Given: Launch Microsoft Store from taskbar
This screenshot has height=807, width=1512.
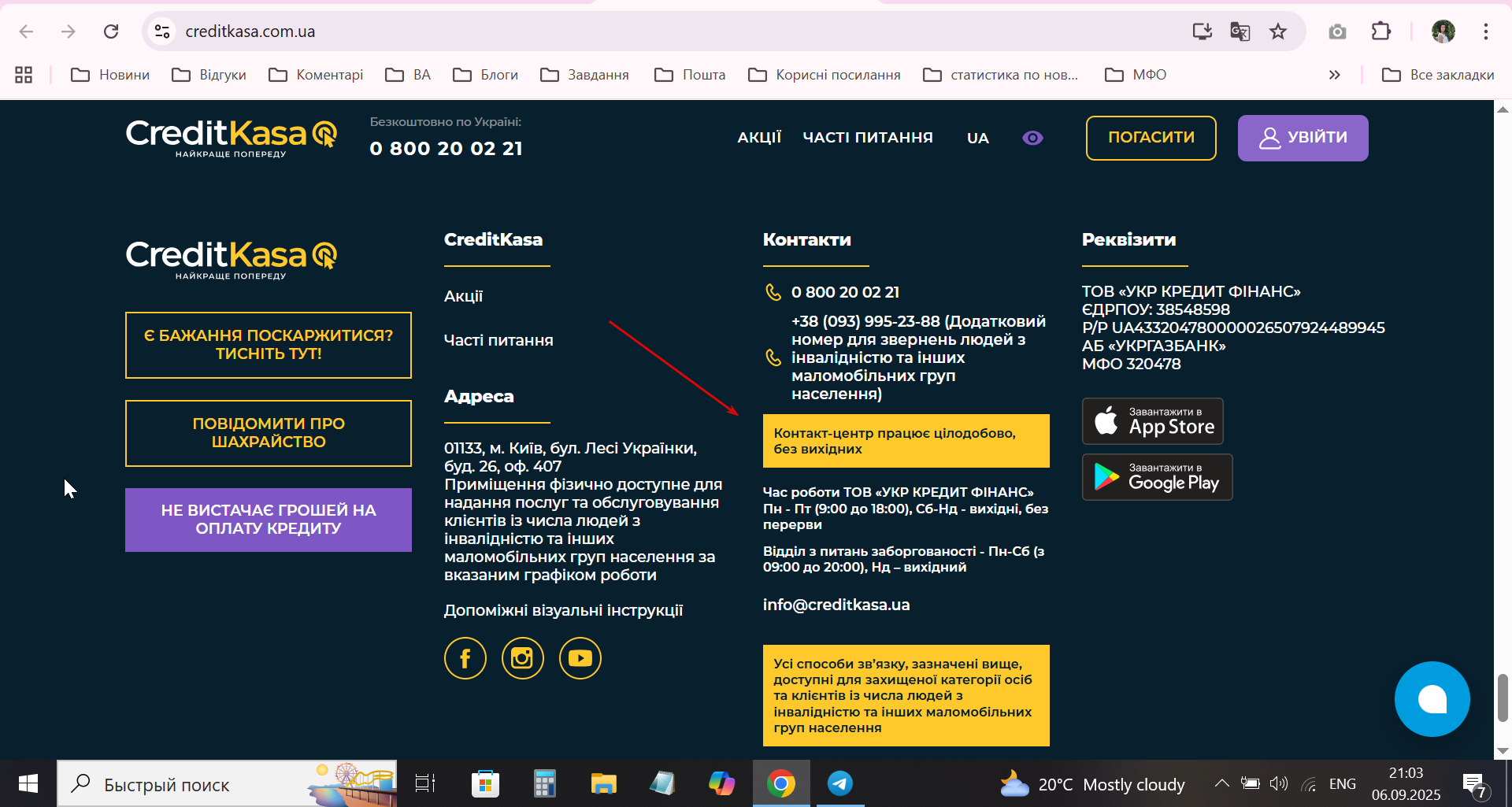Looking at the screenshot, I should pos(485,783).
